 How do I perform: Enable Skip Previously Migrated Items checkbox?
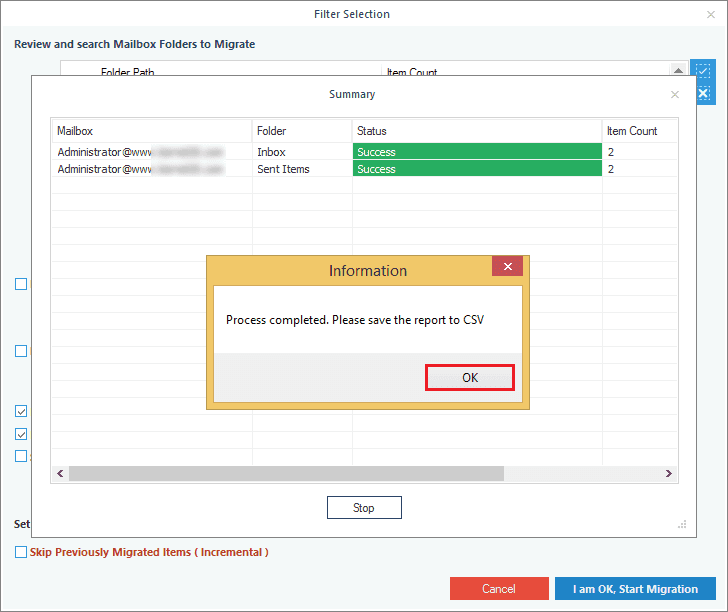point(21,552)
